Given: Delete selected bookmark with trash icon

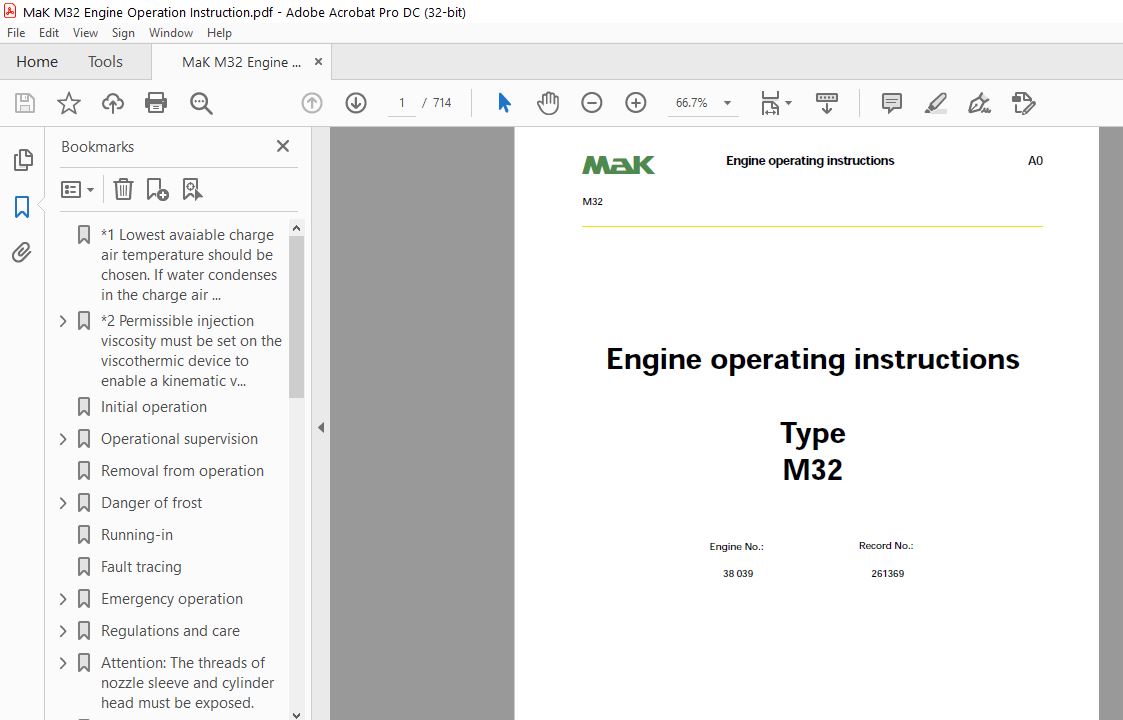Looking at the screenshot, I should tap(123, 189).
